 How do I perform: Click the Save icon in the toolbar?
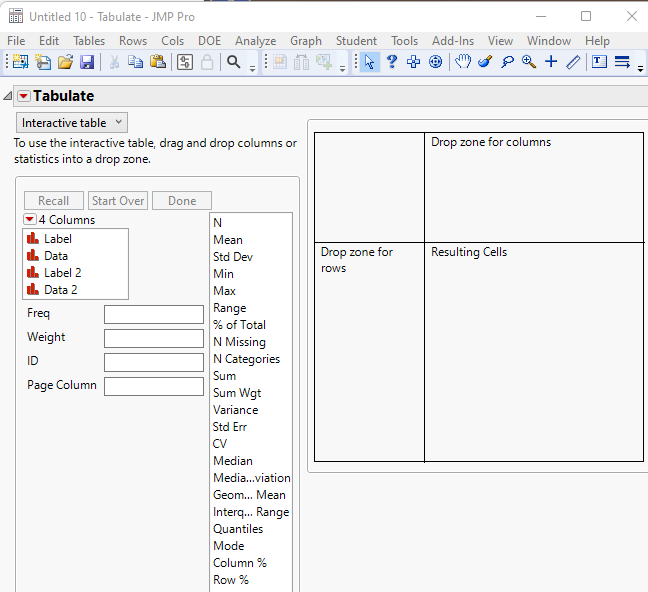(x=87, y=62)
